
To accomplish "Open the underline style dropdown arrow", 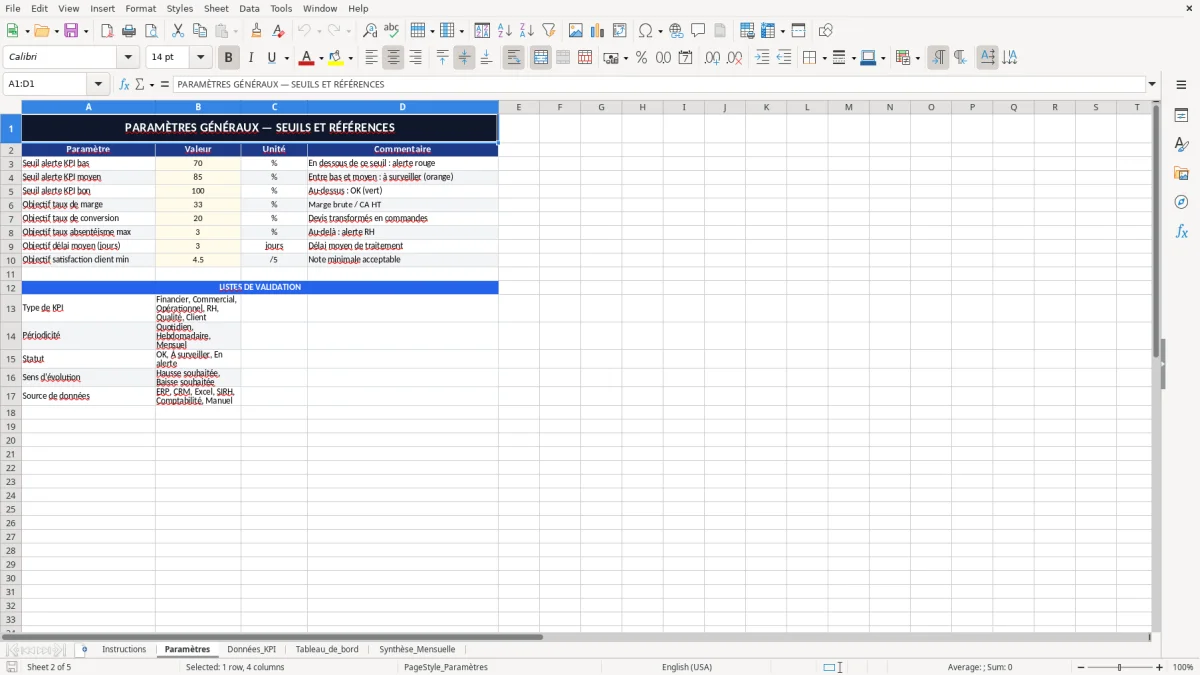I will click(x=286, y=58).
